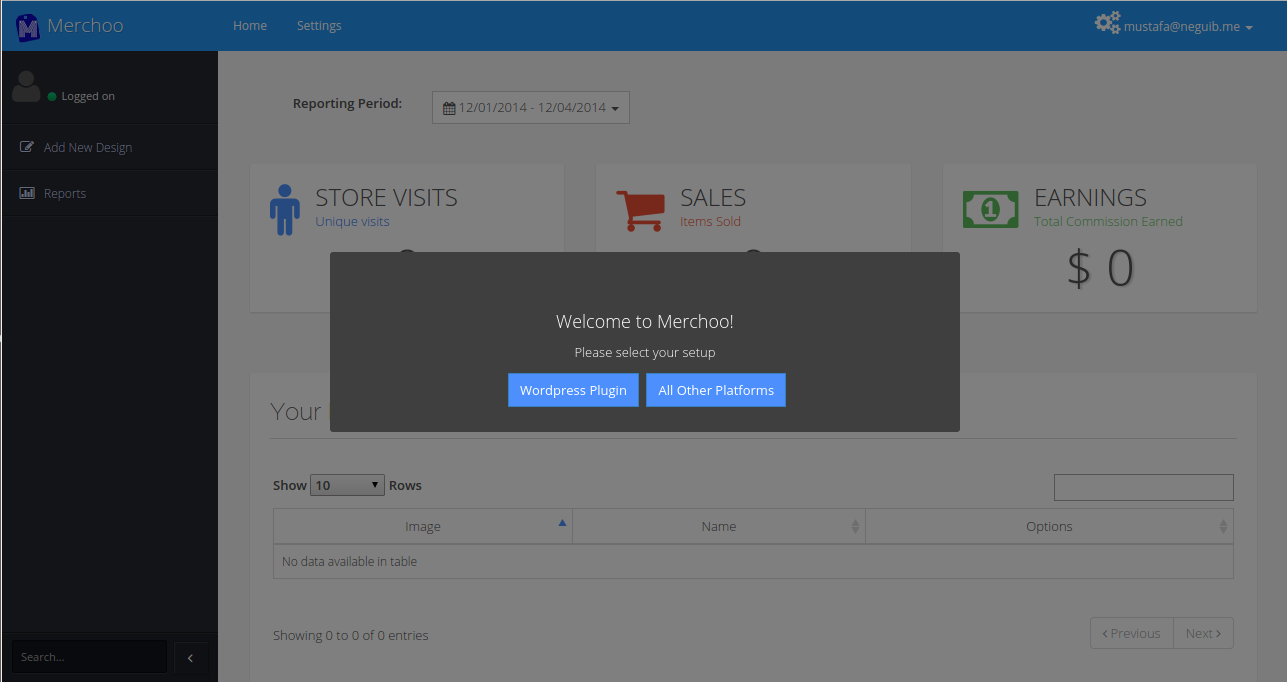
Task: Click the Reports bar chart icon
Action: pyautogui.click(x=27, y=193)
